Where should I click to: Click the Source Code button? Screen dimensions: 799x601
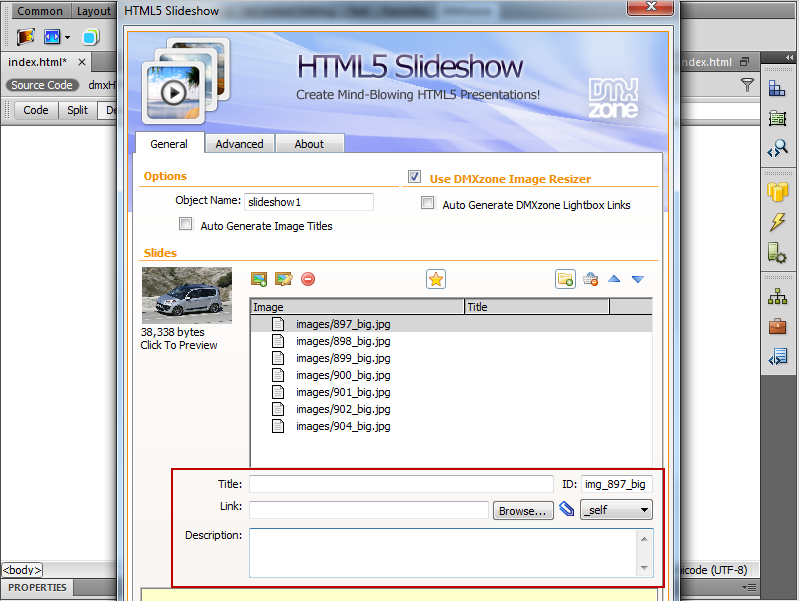[x=42, y=85]
